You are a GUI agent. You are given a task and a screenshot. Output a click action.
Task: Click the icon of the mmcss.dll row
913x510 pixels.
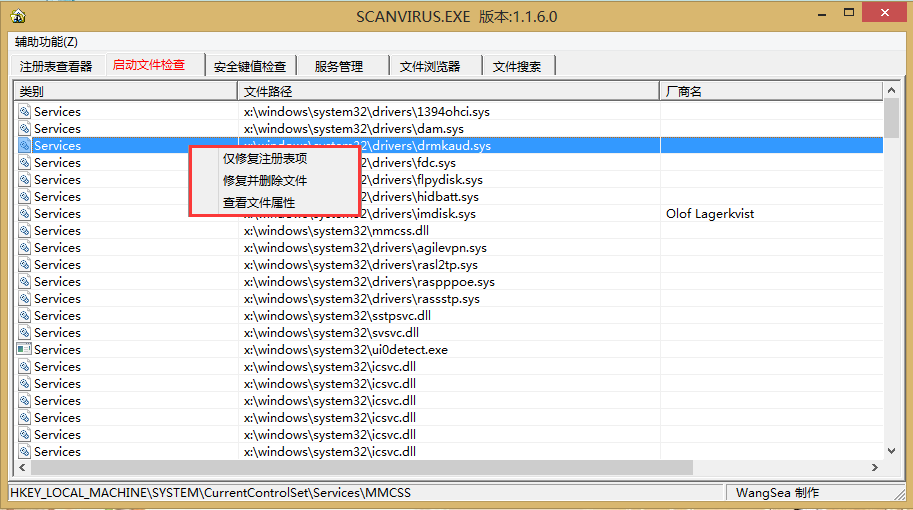[x=24, y=231]
